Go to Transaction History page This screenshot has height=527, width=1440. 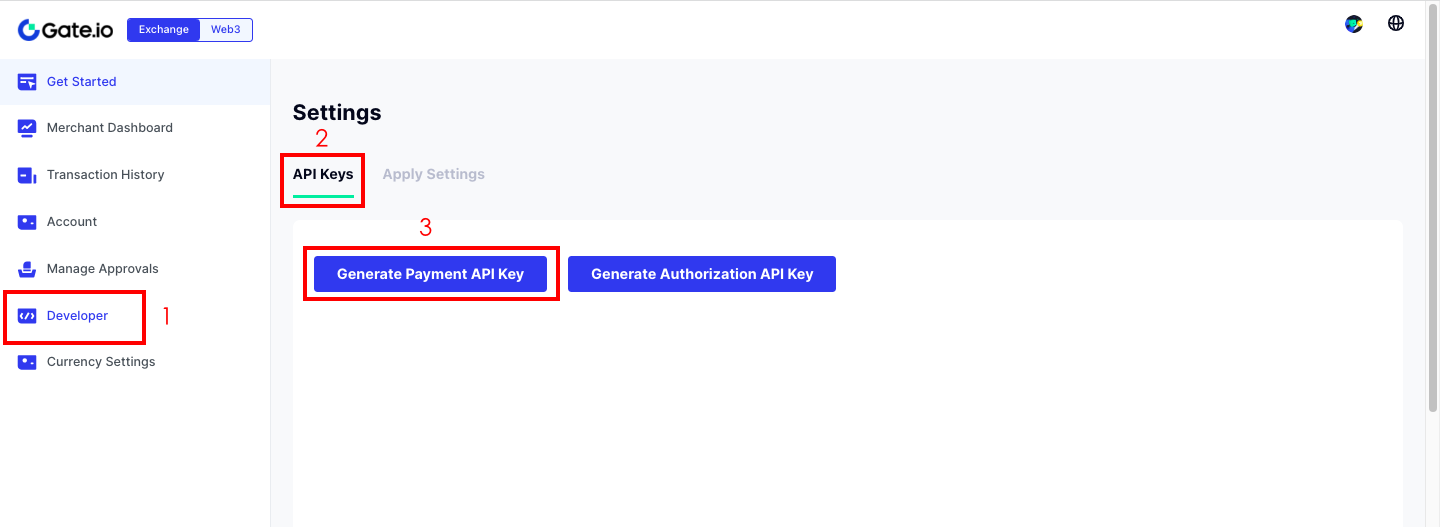pyautogui.click(x=105, y=175)
